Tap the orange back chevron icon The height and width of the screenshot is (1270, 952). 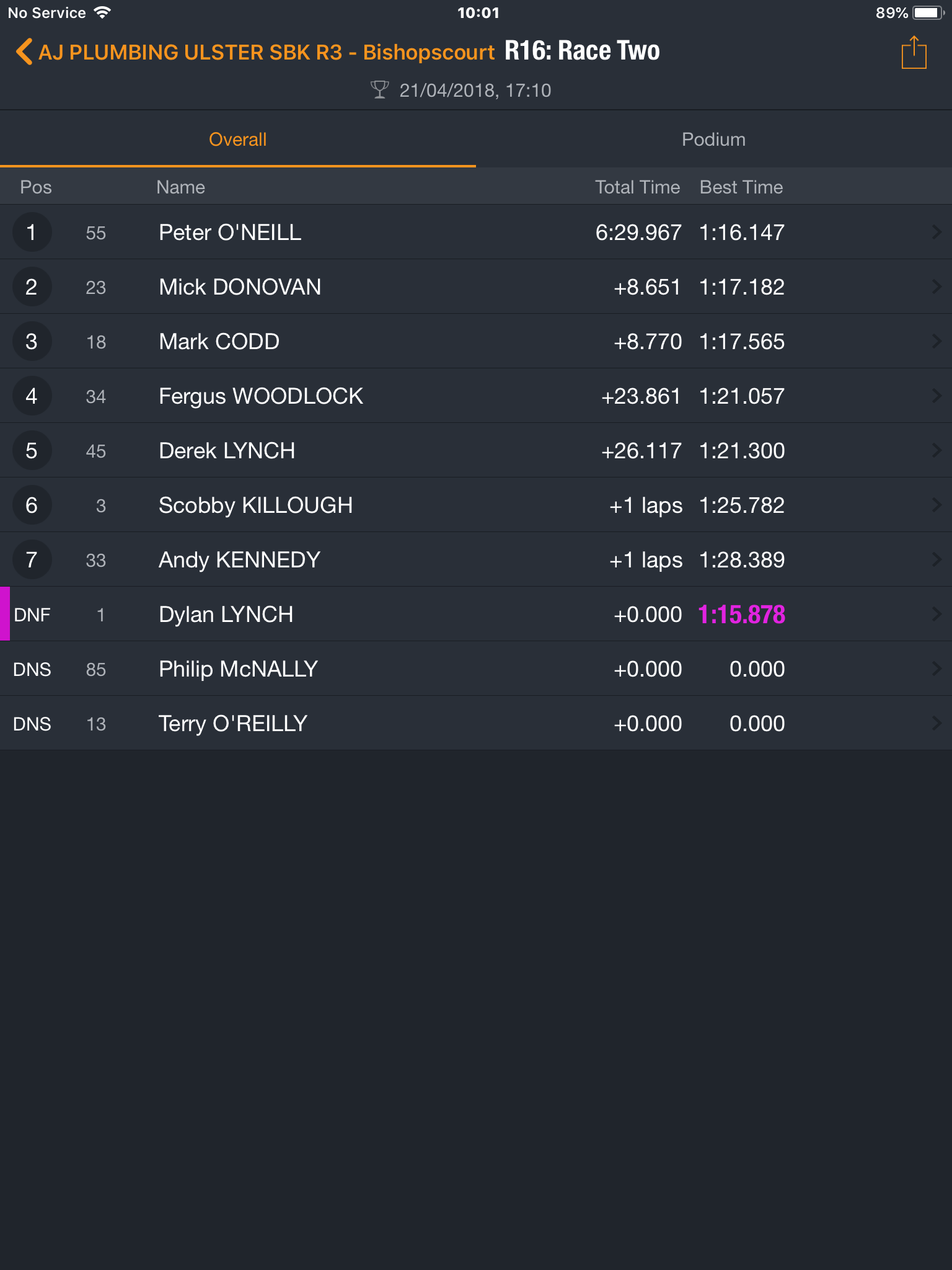pos(24,52)
